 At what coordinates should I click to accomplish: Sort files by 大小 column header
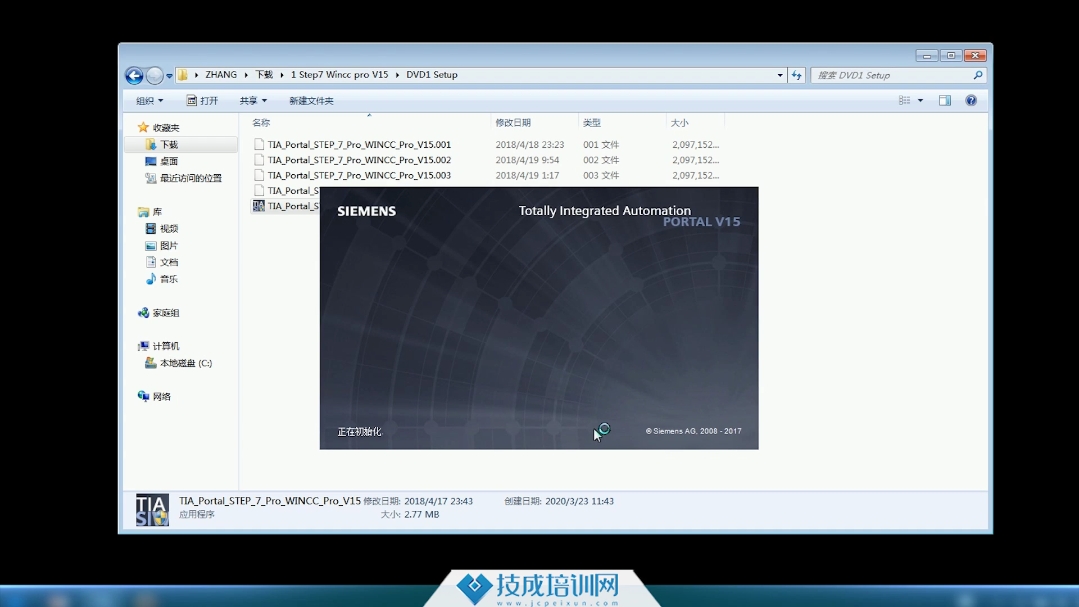(679, 123)
